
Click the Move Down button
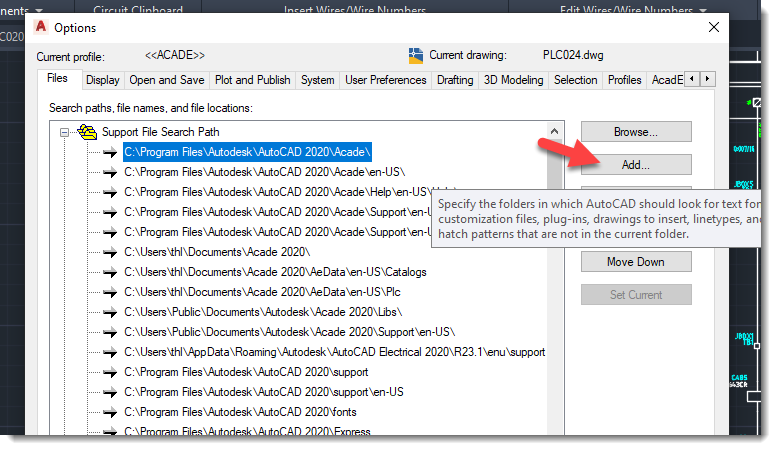point(636,262)
